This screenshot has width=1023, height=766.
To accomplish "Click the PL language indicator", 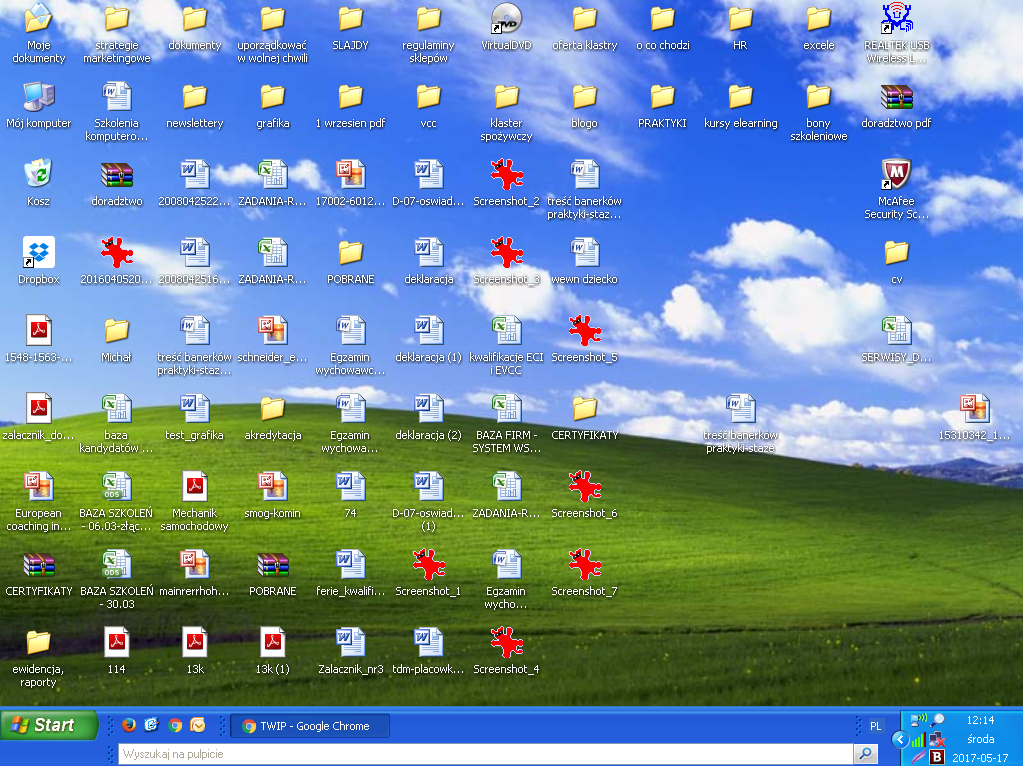I will pos(876,726).
